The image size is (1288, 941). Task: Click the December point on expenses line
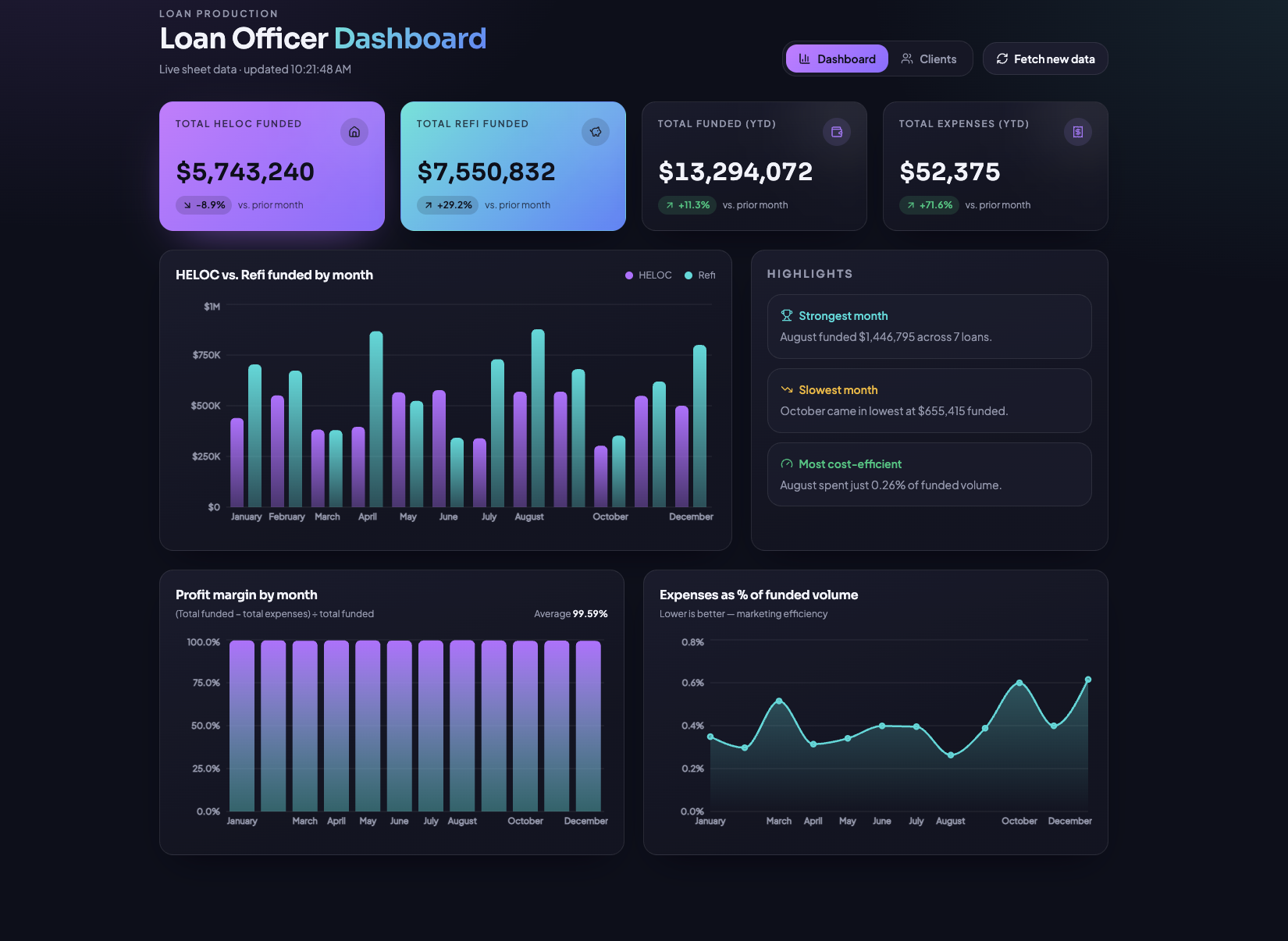pos(1088,680)
